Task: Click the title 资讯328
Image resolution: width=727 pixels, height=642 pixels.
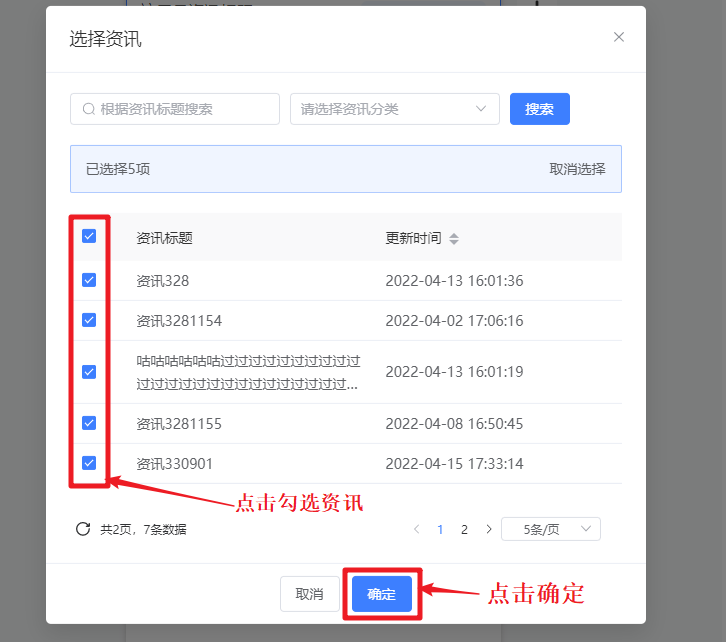Action: click(x=163, y=281)
